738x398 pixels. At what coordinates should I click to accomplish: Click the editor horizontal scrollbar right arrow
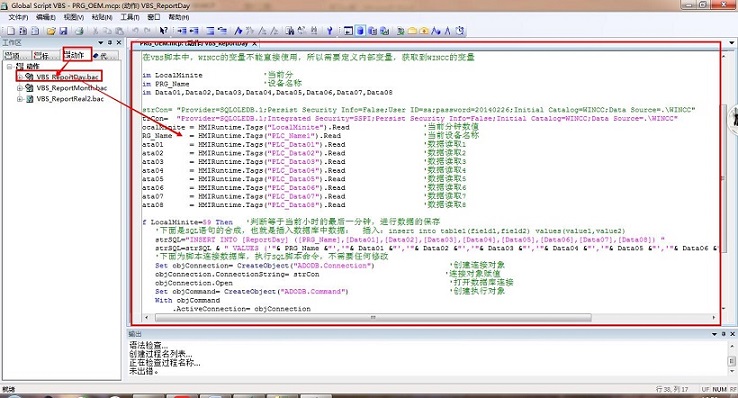tap(714, 318)
